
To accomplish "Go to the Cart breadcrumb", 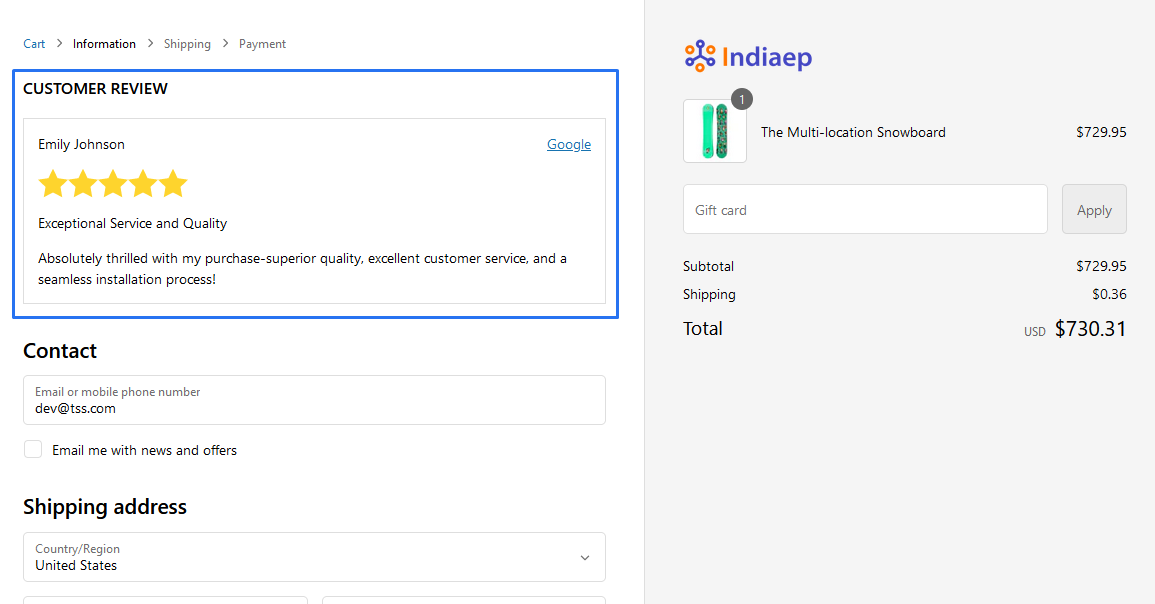I will point(34,44).
